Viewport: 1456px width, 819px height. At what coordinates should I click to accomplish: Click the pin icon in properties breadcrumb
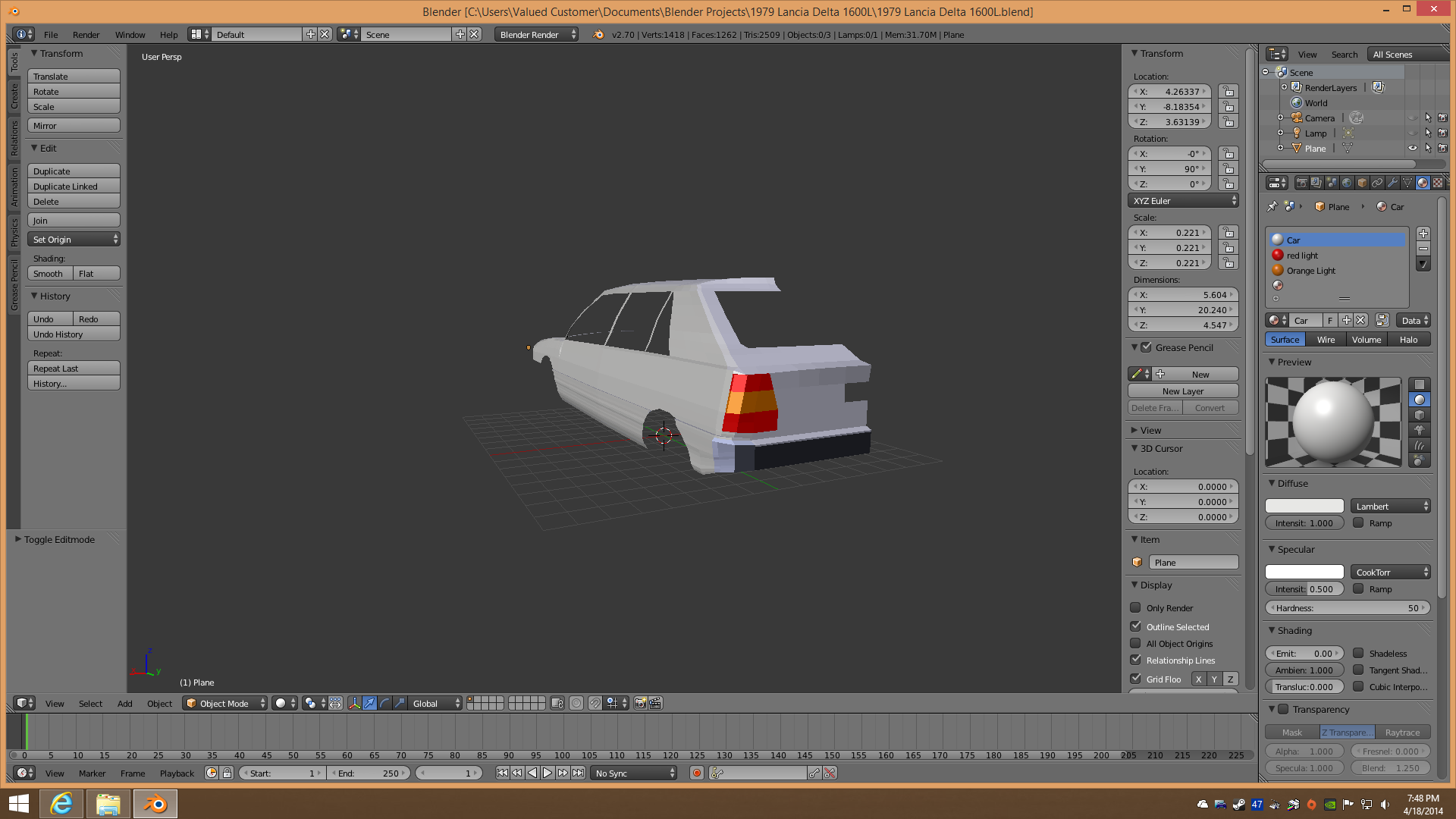(x=1272, y=206)
